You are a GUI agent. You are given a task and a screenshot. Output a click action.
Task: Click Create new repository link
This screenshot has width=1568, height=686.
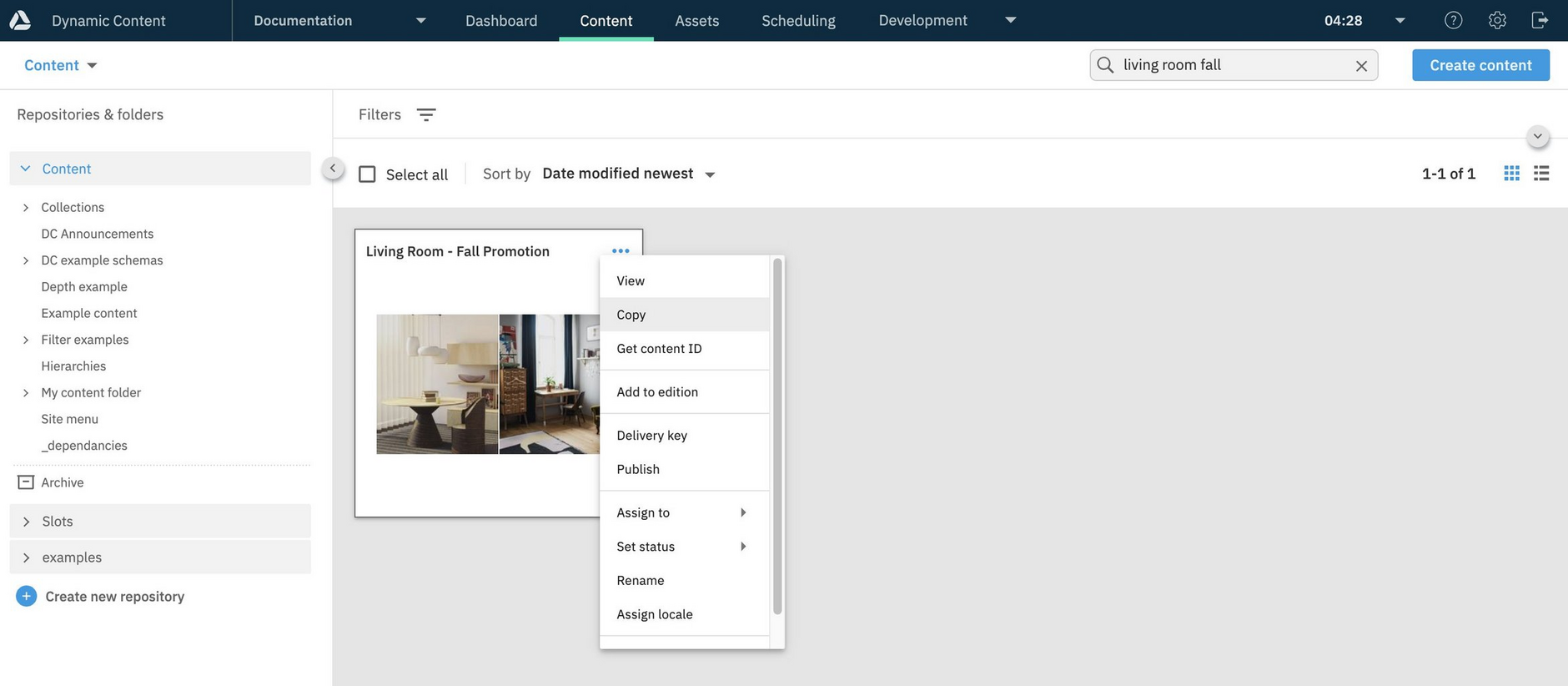[x=115, y=597]
